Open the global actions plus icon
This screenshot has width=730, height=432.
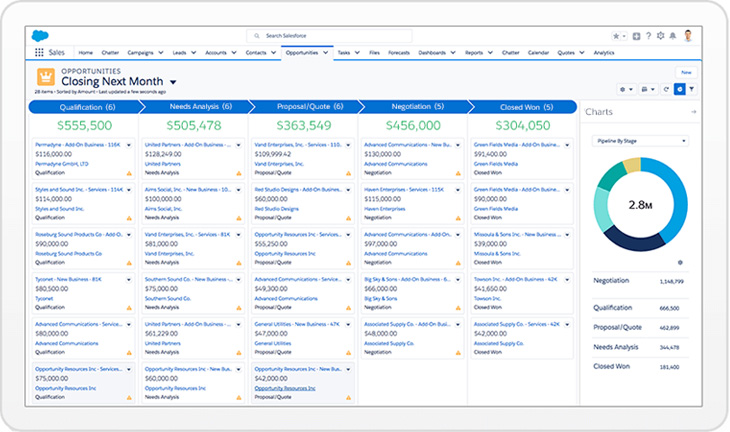(636, 36)
